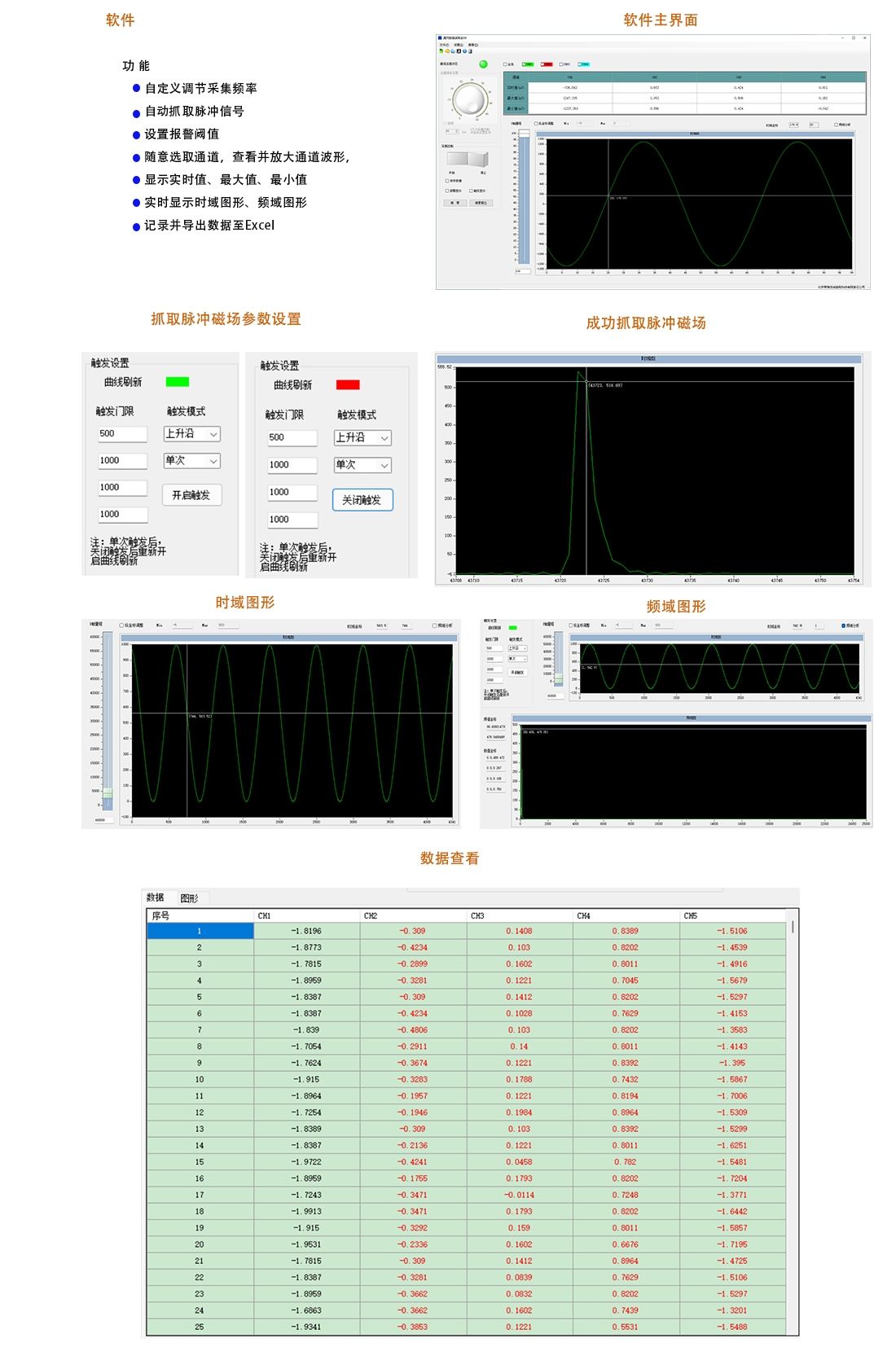Switch to the 图形 tab

point(189,898)
